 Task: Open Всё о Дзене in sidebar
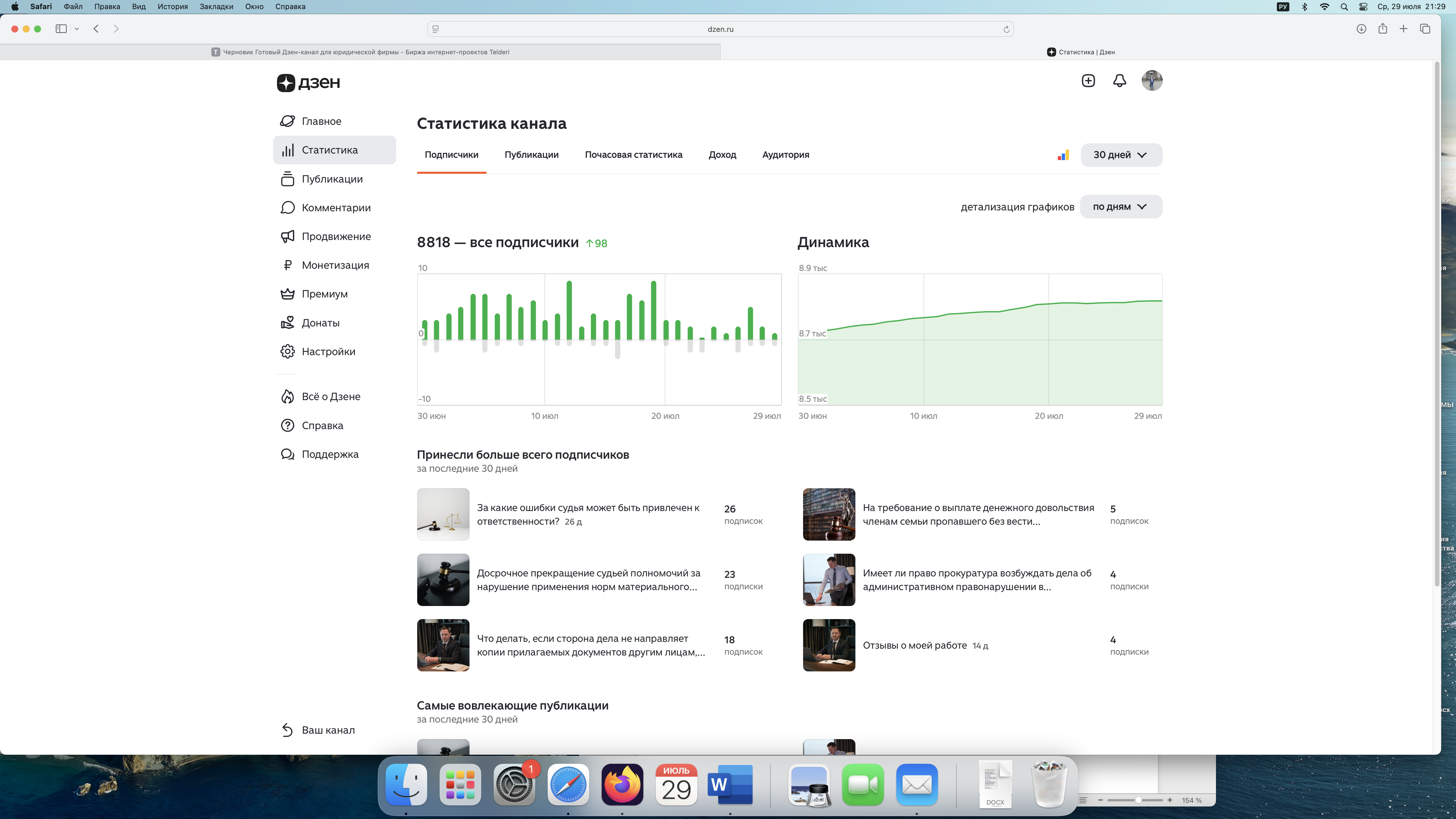pos(335,397)
